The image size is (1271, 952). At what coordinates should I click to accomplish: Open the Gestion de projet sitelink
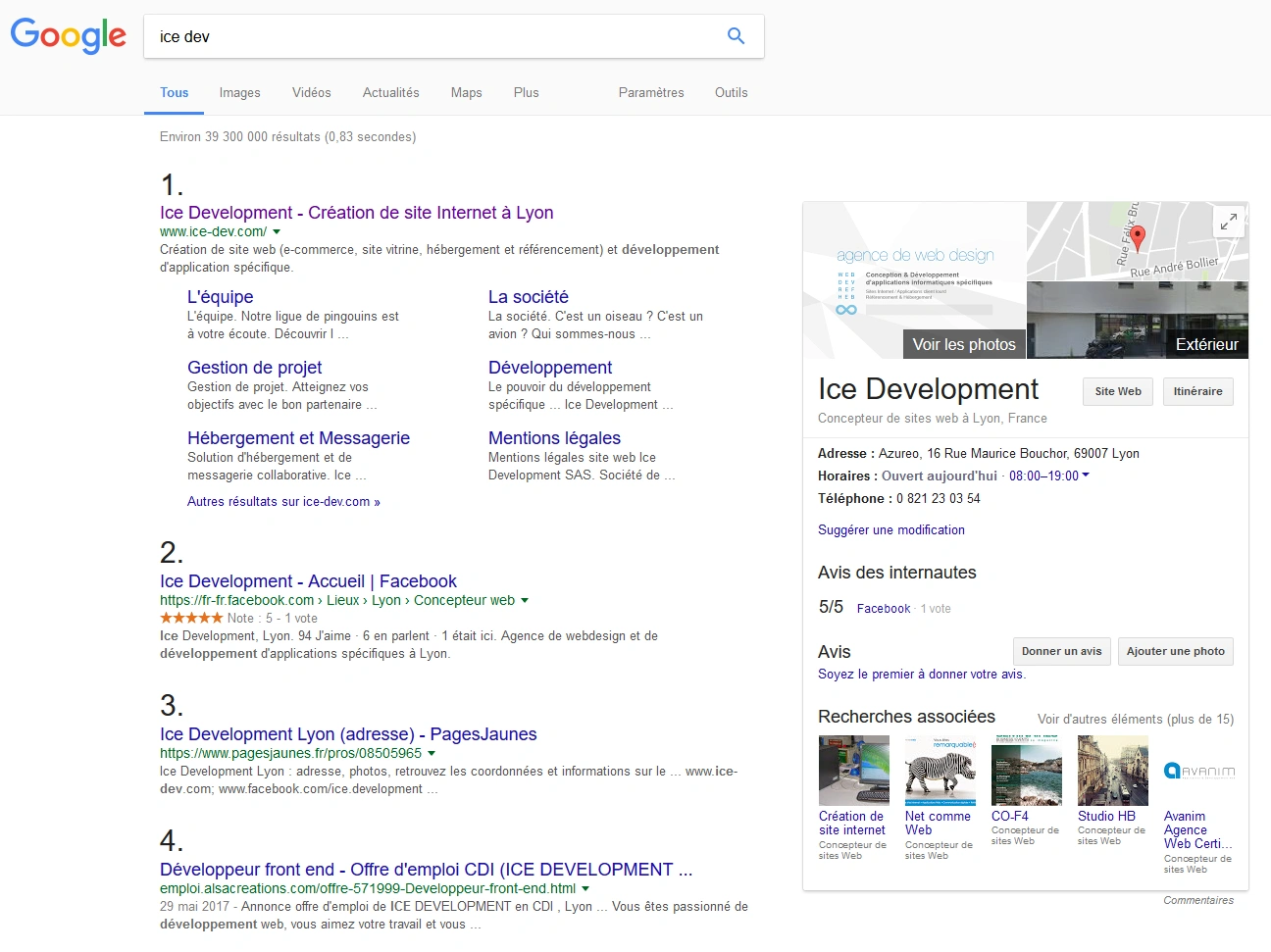pyautogui.click(x=255, y=368)
